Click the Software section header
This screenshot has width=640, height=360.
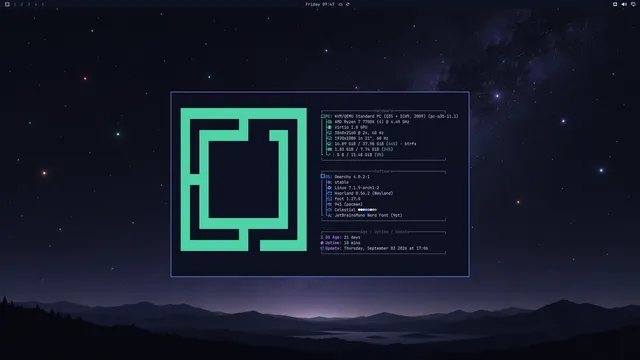tap(383, 171)
